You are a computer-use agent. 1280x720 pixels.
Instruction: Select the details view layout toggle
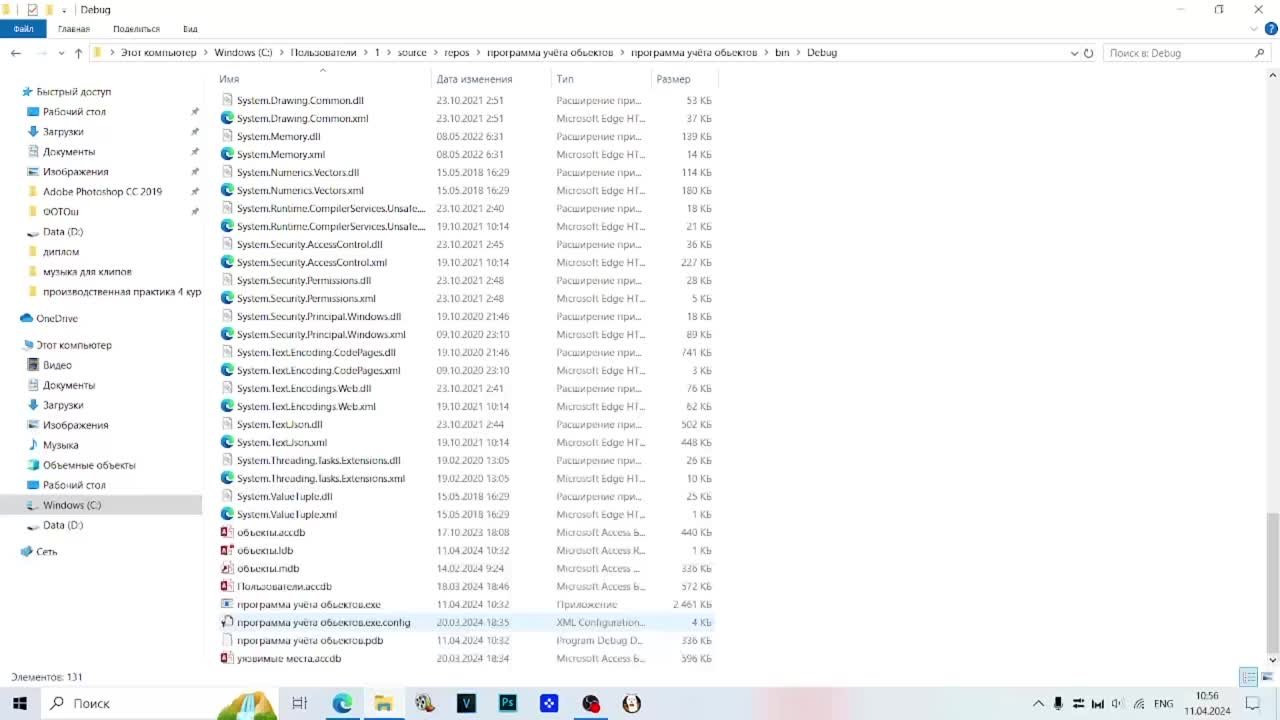[x=1249, y=677]
